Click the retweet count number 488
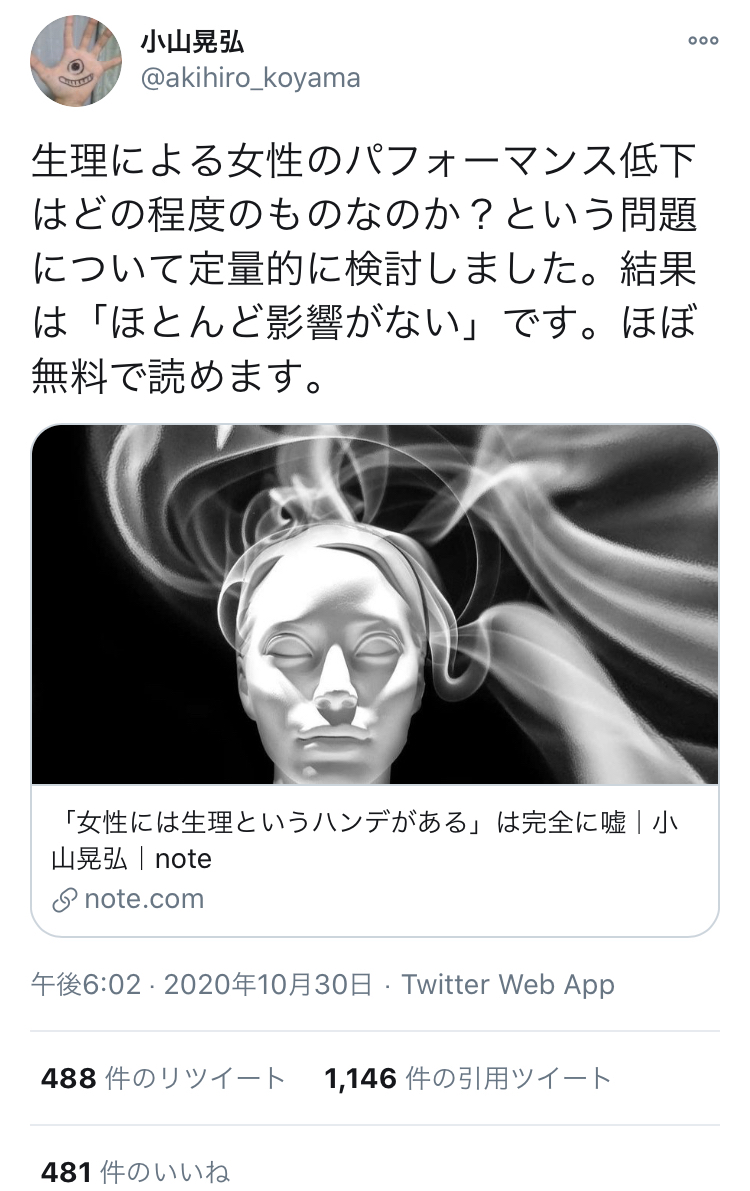The width and height of the screenshot is (750, 1191). click(x=68, y=1079)
